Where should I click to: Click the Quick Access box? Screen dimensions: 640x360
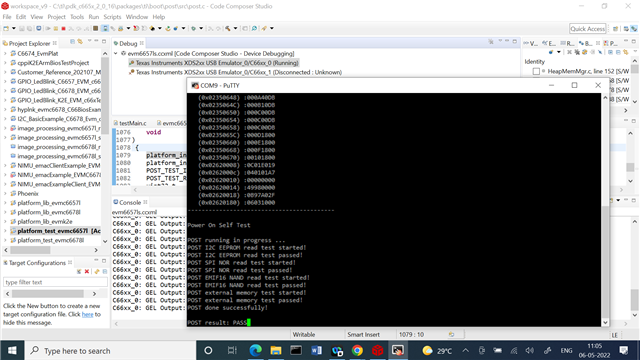[587, 29]
